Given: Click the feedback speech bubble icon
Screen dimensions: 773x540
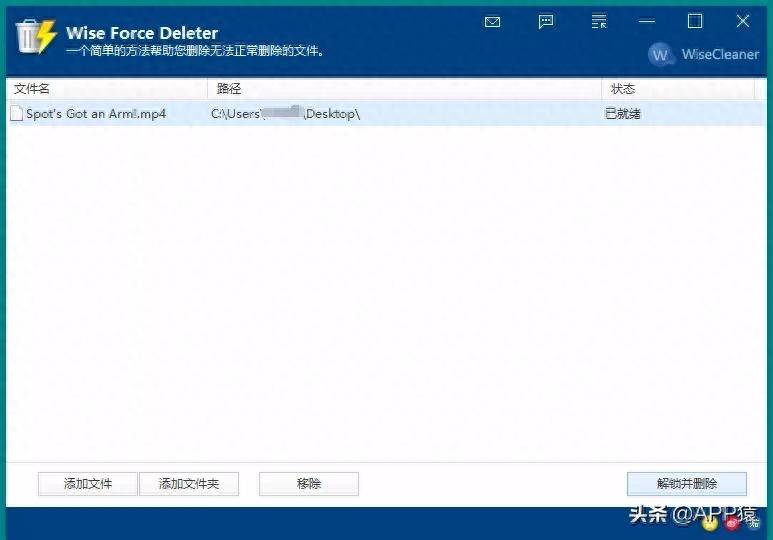Looking at the screenshot, I should point(546,22).
